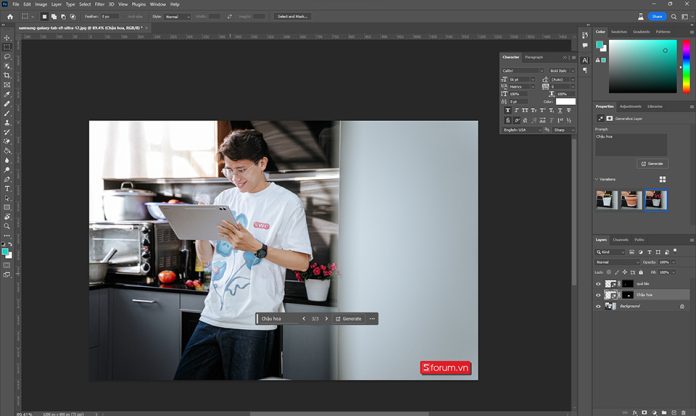Click Generate button in Properties panel
The width and height of the screenshot is (696, 416).
click(653, 163)
